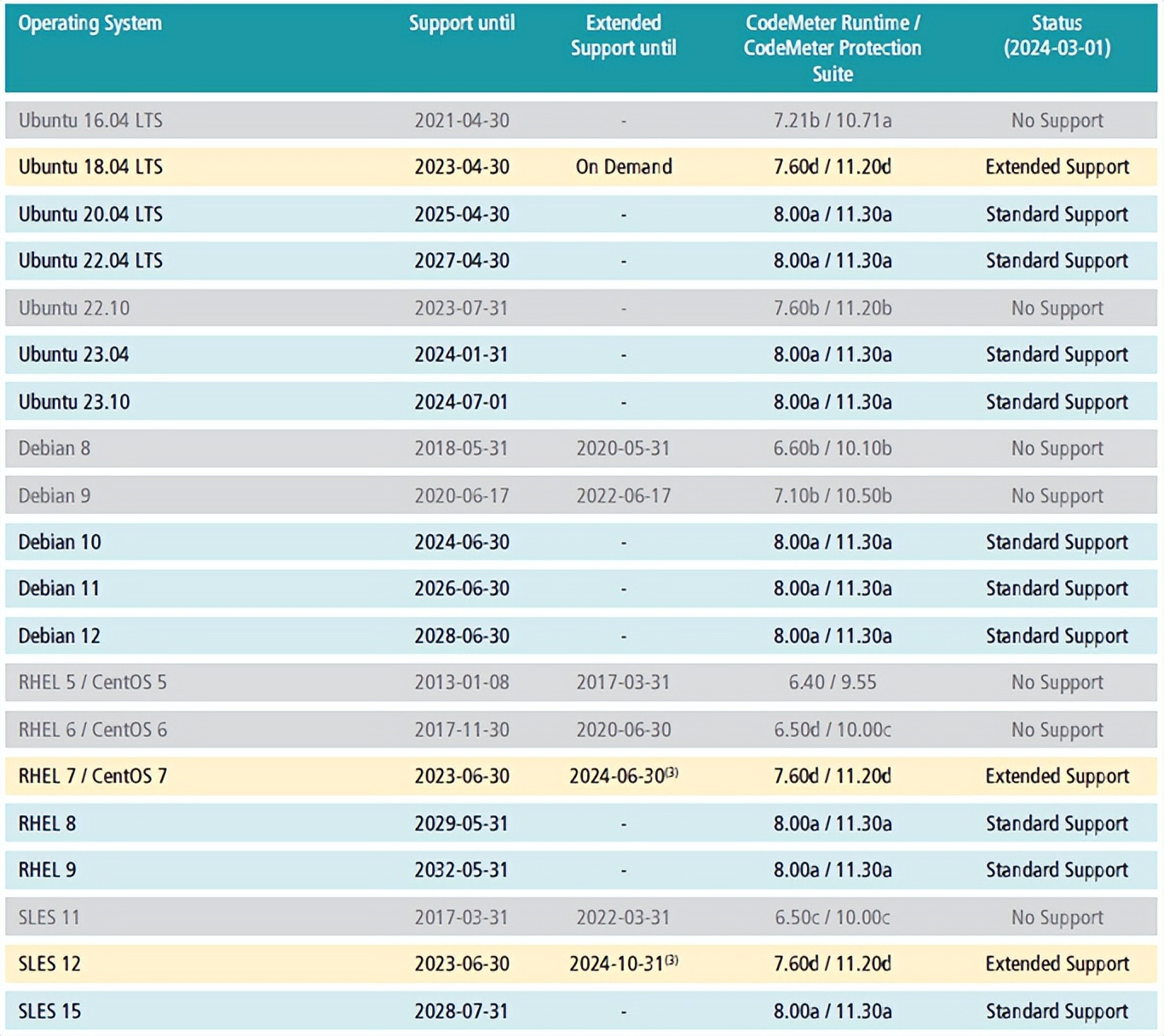This screenshot has height=1036, width=1164.
Task: Click the 2024-06-30 Debian 10 support date
Action: point(462,542)
